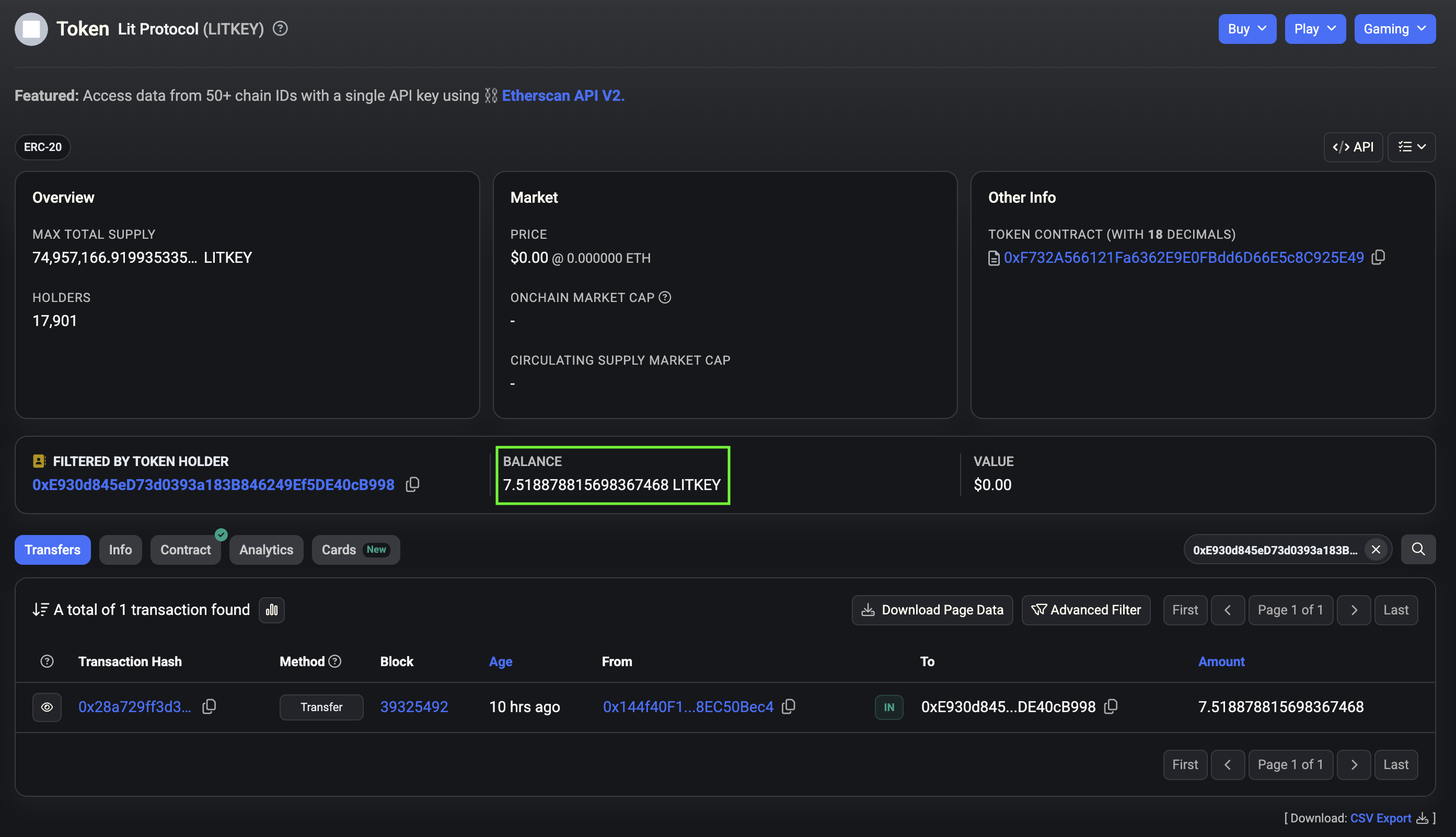
Task: Toggle transaction preview eye icon
Action: pyautogui.click(x=47, y=707)
